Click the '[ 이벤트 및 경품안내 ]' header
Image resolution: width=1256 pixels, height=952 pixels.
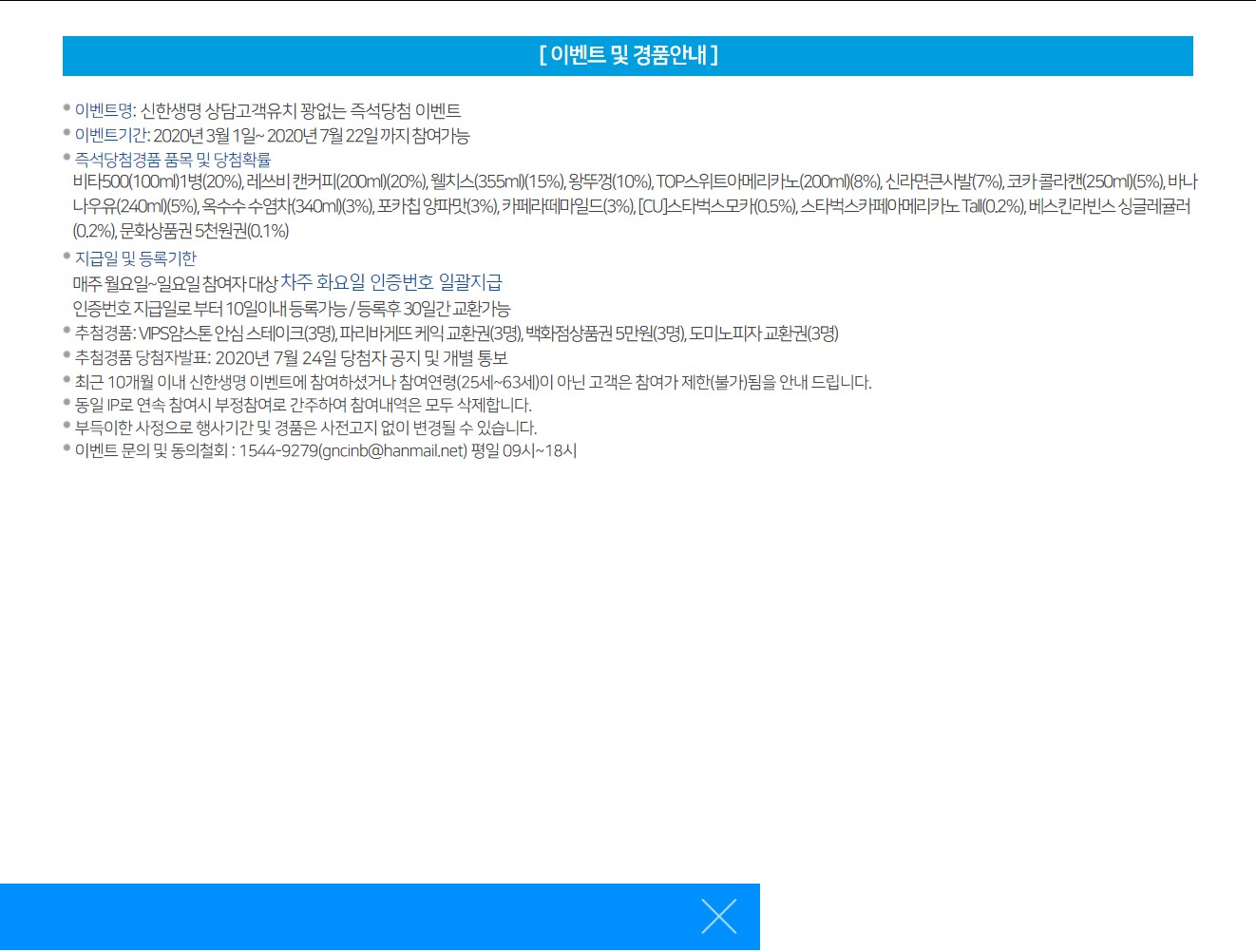(x=628, y=55)
